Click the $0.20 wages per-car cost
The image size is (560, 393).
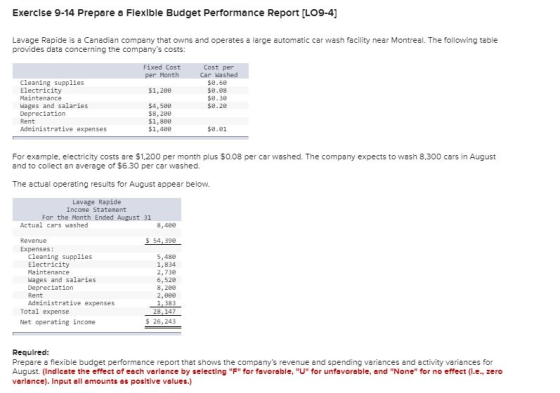217,106
